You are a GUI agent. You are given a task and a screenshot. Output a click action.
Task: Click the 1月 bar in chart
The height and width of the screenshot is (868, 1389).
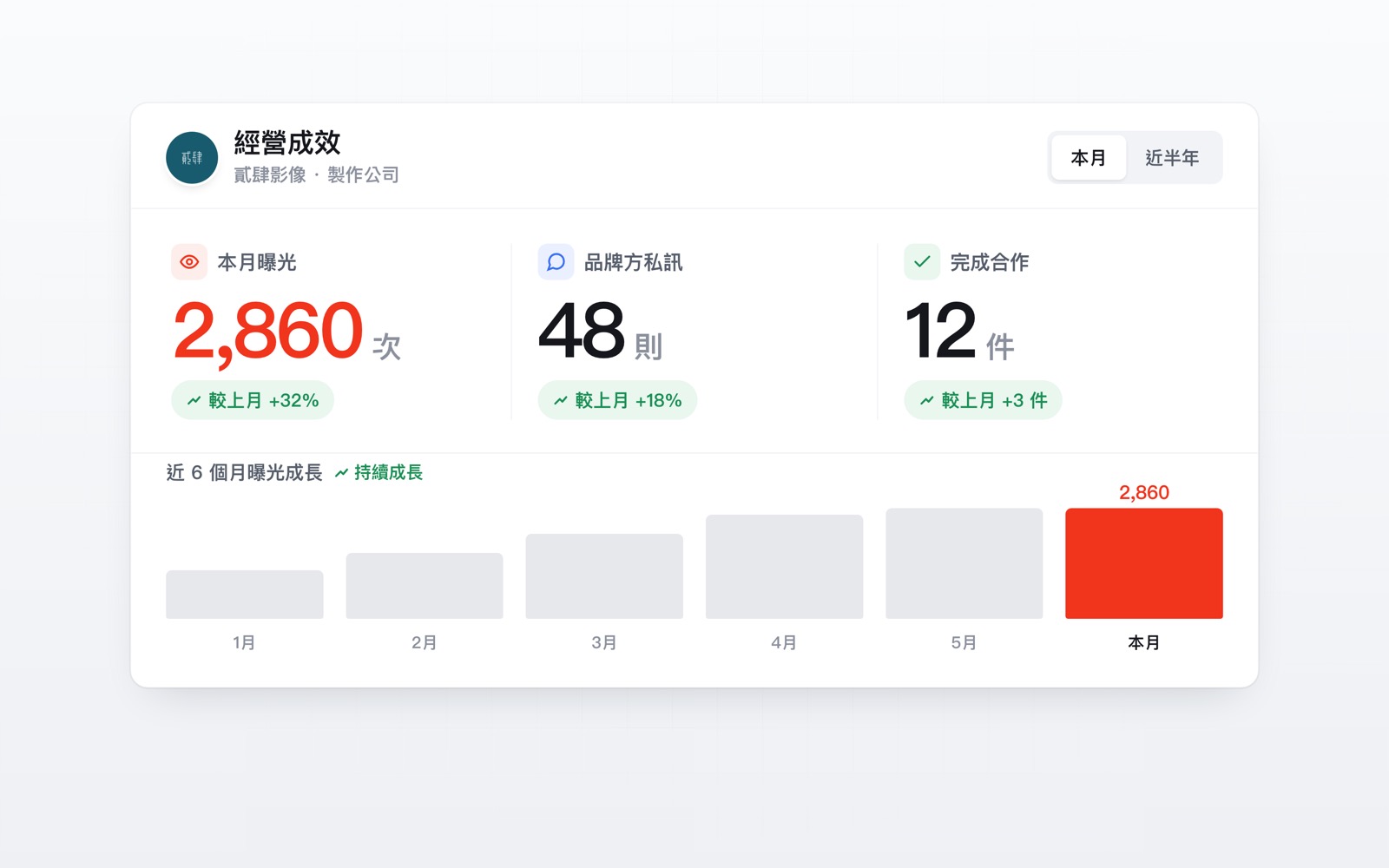coord(245,595)
